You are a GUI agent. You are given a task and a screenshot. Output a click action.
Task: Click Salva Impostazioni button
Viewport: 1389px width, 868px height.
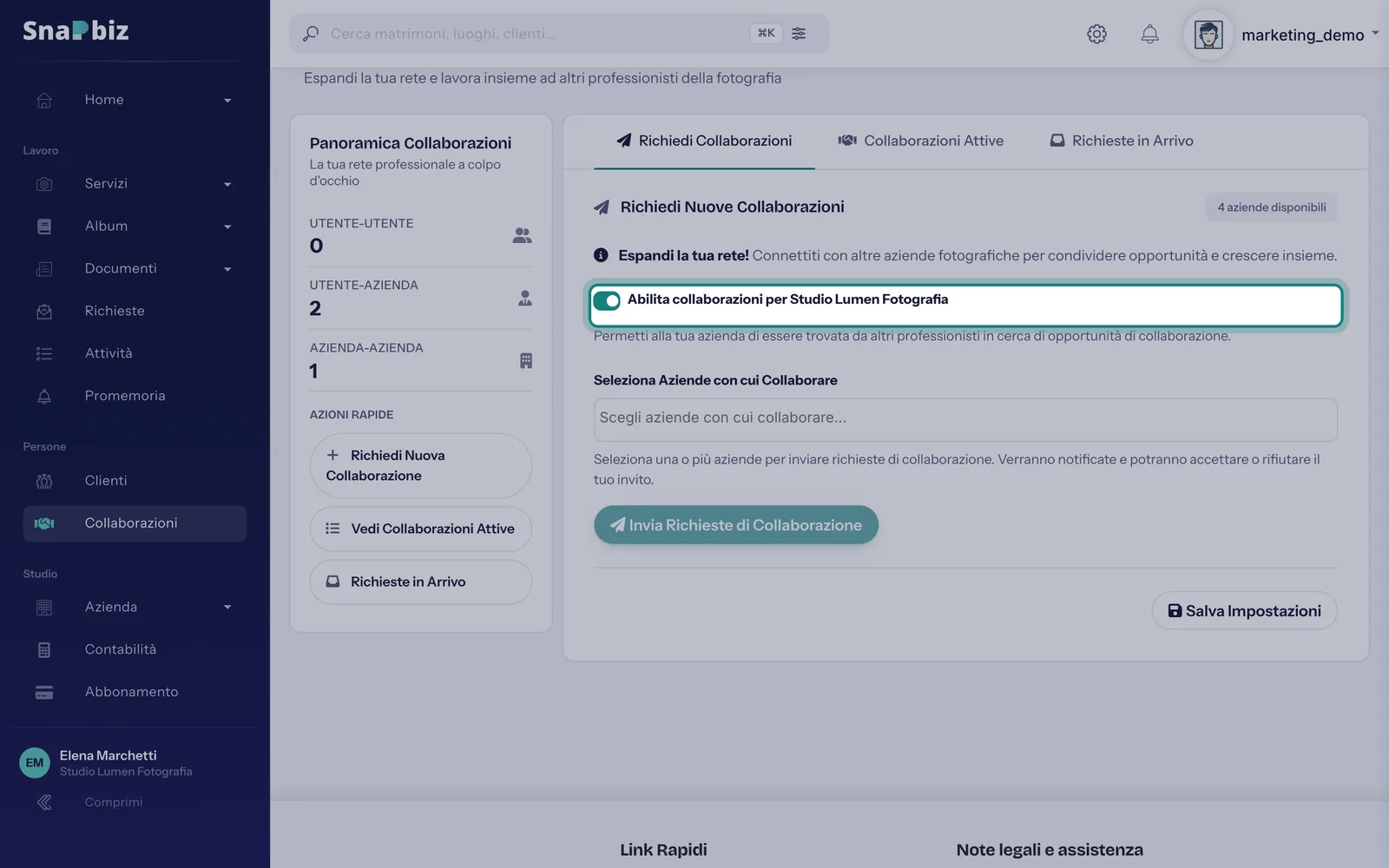(1244, 611)
